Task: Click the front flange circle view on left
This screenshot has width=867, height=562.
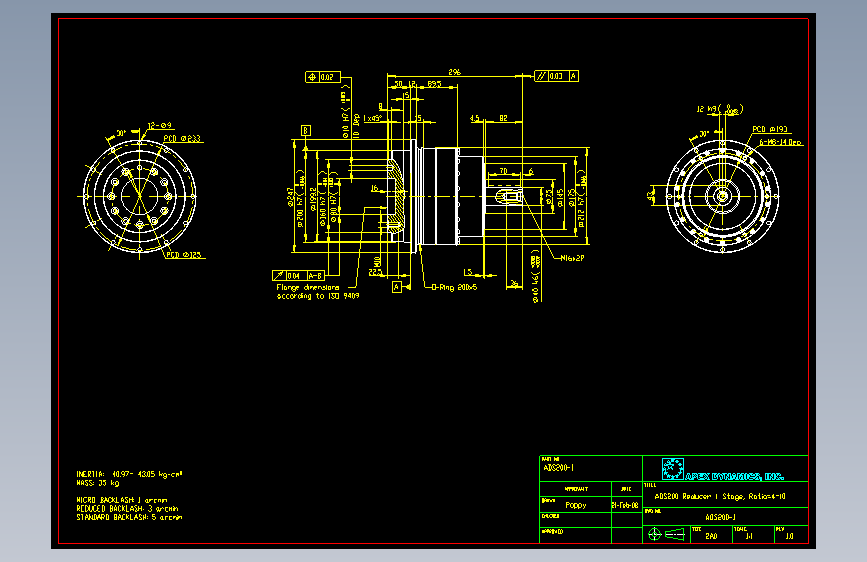Action: (139, 196)
